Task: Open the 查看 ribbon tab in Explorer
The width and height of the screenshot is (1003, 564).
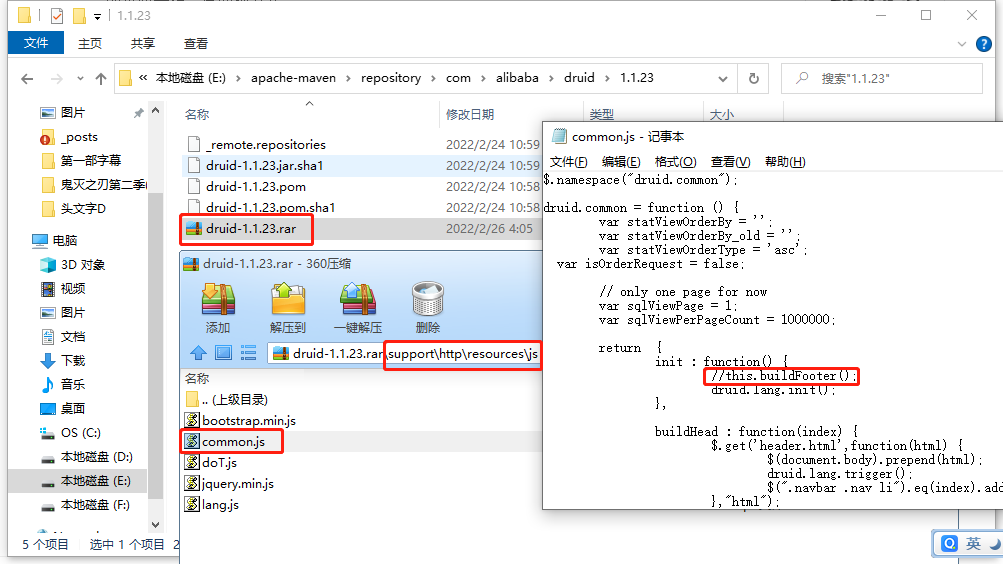Action: 196,43
